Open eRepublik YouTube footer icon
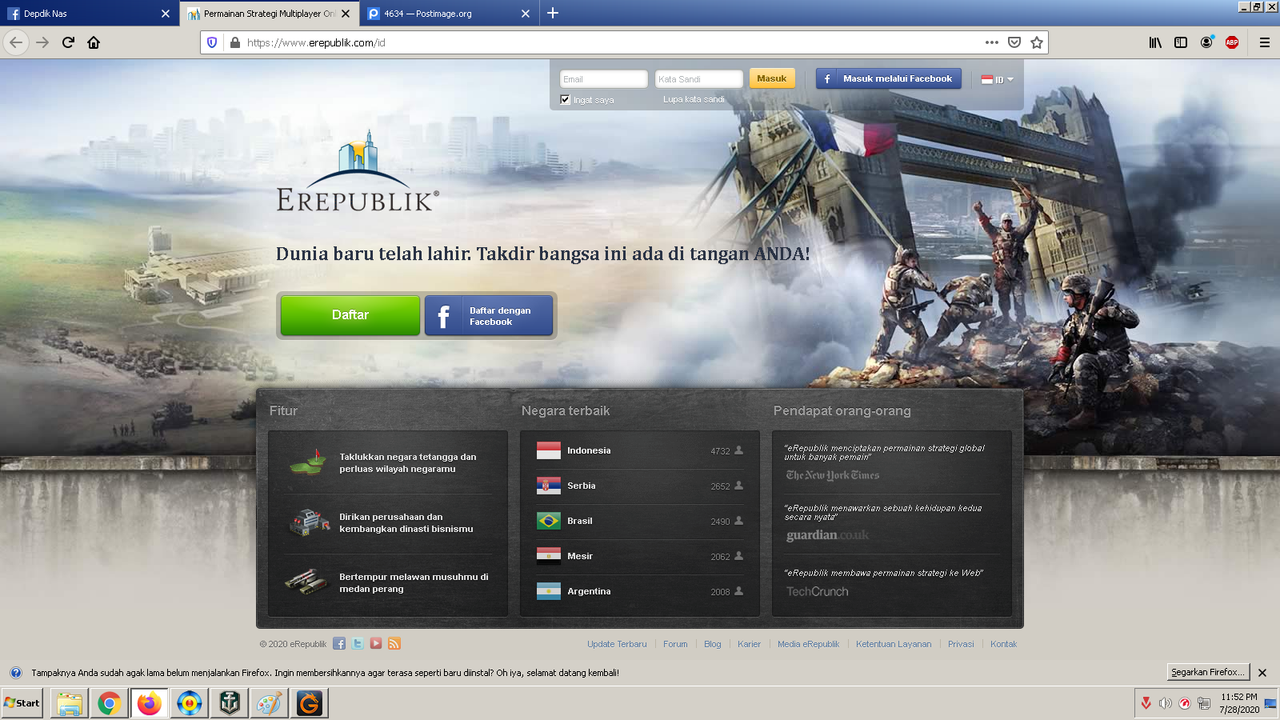Screen dimensions: 1280x720 [x=376, y=644]
